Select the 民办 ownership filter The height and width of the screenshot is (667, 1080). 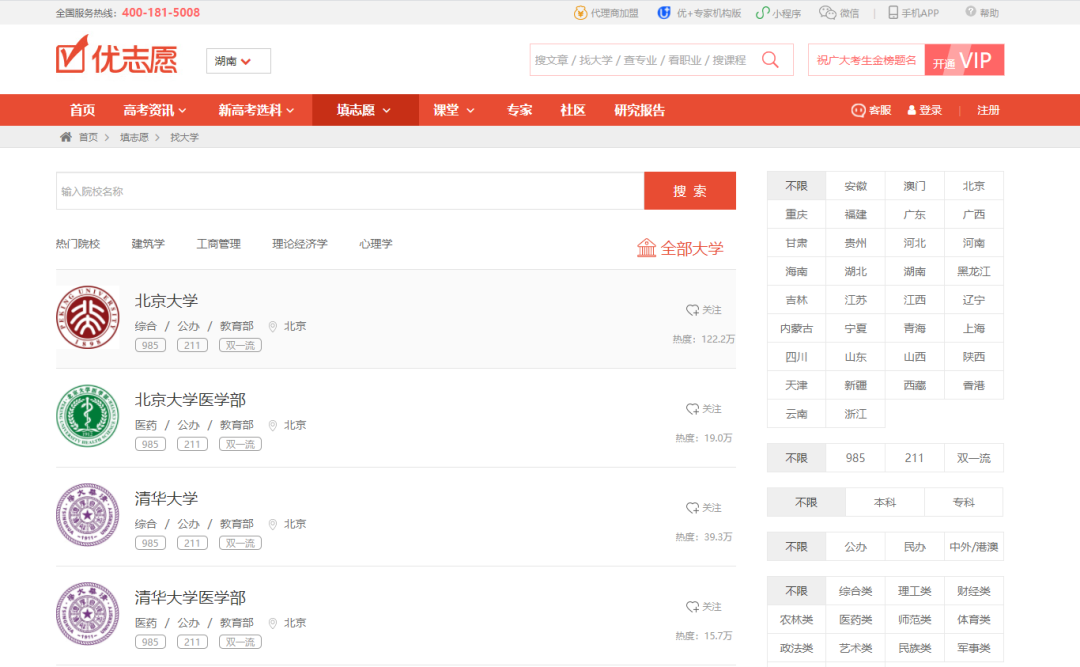coord(915,547)
